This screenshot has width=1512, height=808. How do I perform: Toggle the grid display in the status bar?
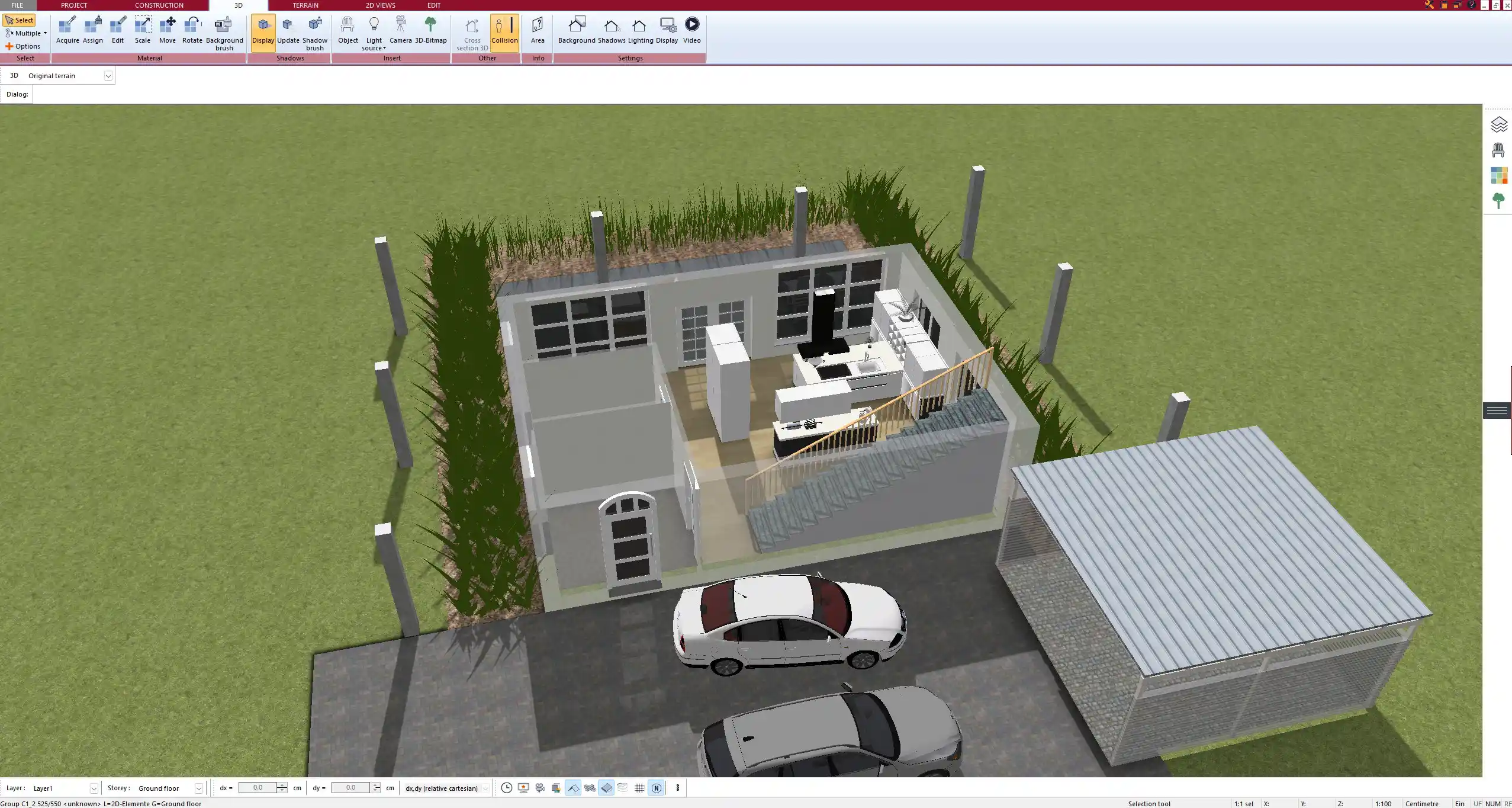[639, 788]
